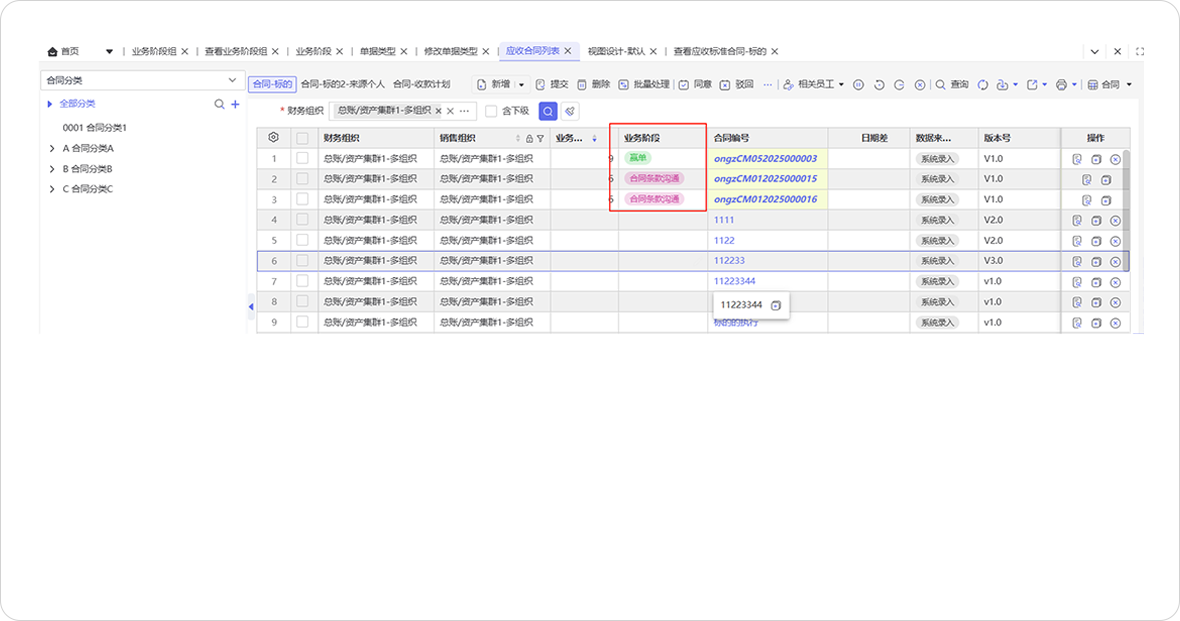Click the search icon in category panel
1180x621 pixels.
[x=219, y=104]
